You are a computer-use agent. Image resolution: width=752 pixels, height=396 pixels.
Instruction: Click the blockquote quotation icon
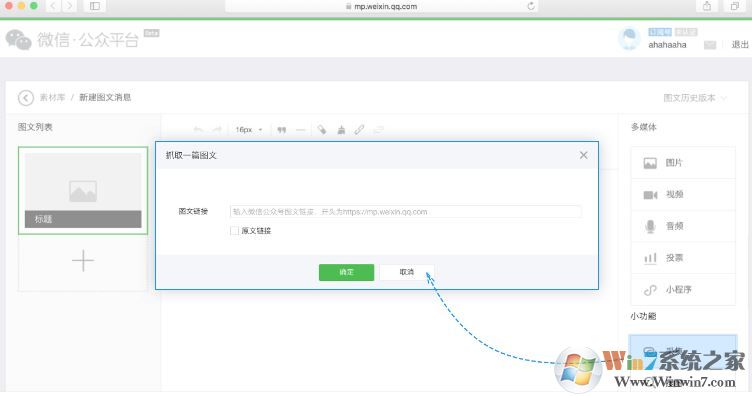282,129
